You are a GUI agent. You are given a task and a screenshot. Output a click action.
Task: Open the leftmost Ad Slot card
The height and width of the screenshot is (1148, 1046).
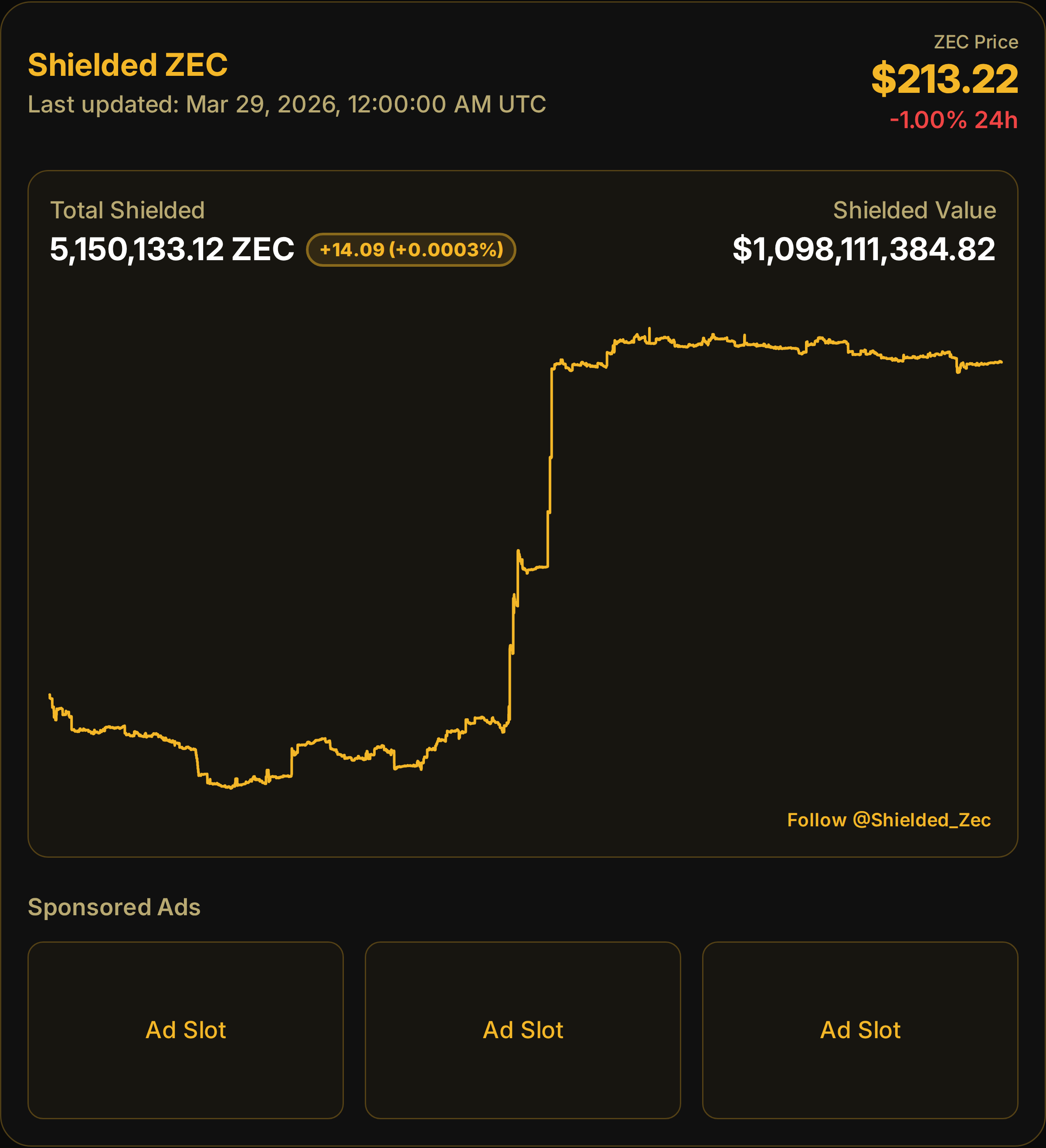click(x=186, y=1030)
